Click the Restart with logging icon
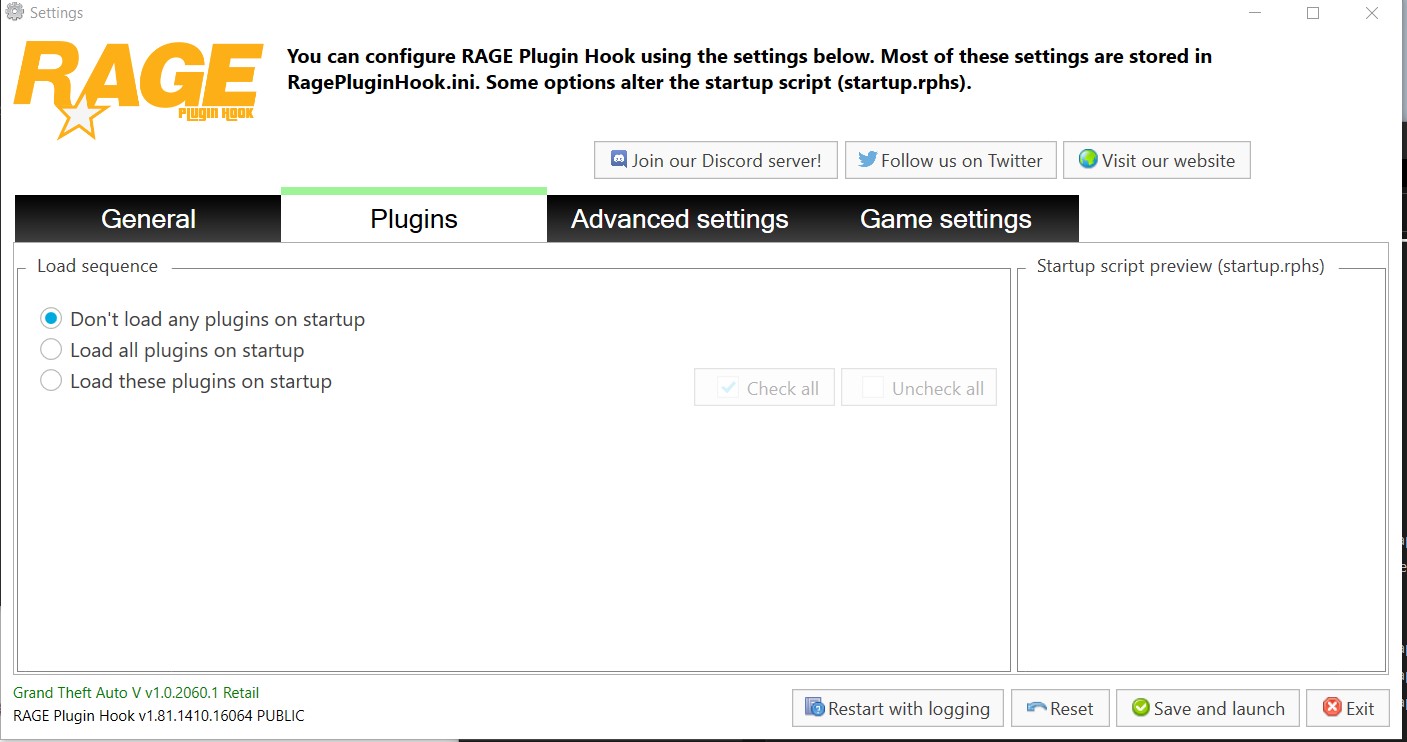 click(815, 708)
